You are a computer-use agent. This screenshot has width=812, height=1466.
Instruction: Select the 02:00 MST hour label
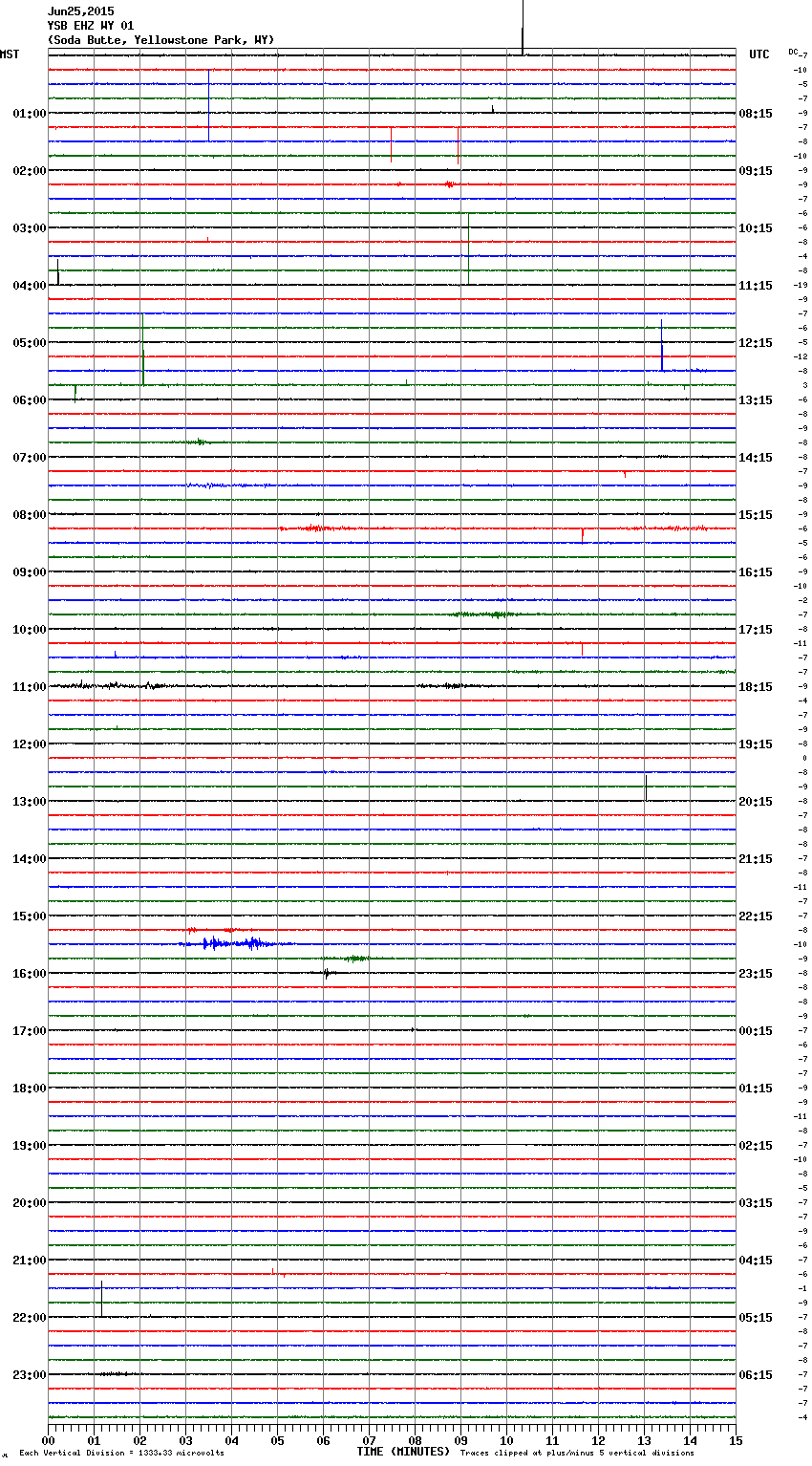click(30, 171)
